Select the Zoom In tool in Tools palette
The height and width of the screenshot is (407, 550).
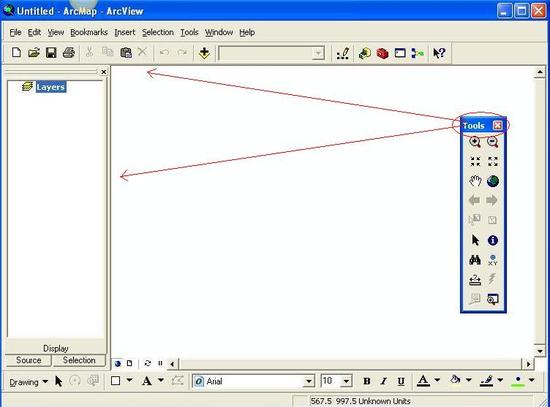coord(475,142)
